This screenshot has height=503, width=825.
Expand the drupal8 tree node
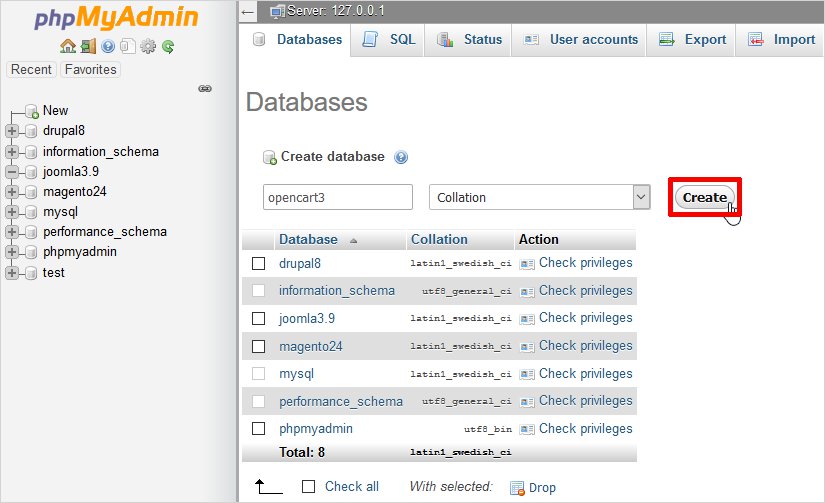coord(12,131)
